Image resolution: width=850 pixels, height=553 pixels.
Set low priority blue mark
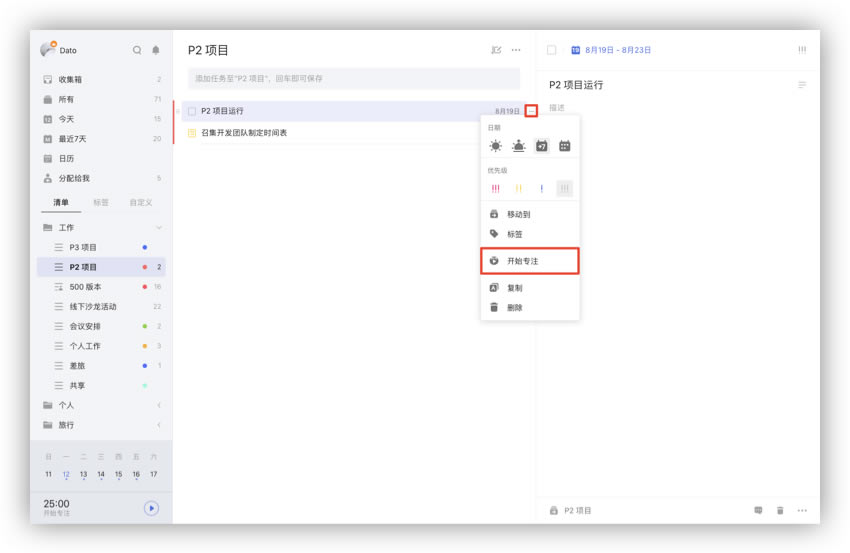542,189
